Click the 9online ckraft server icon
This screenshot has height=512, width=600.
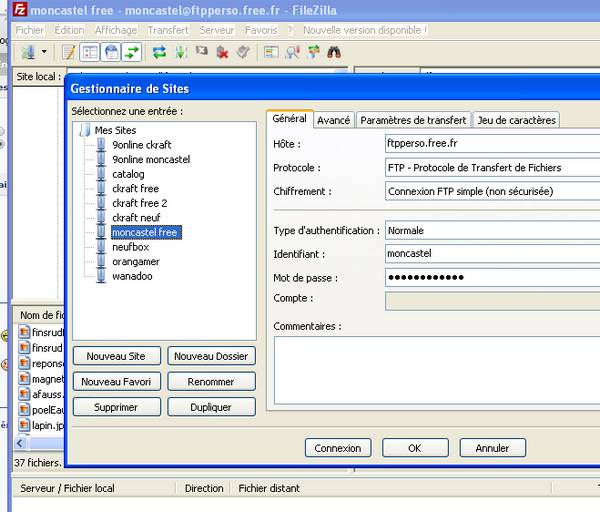[101, 145]
